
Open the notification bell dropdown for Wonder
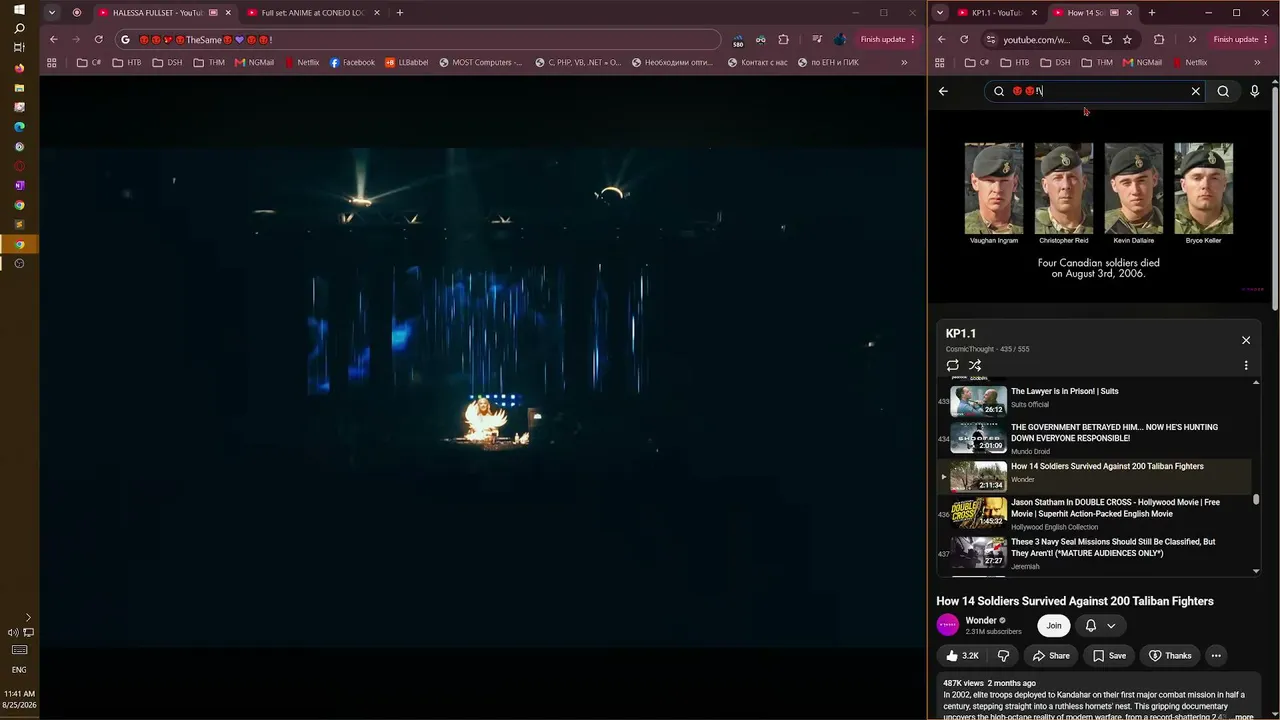tap(1100, 626)
